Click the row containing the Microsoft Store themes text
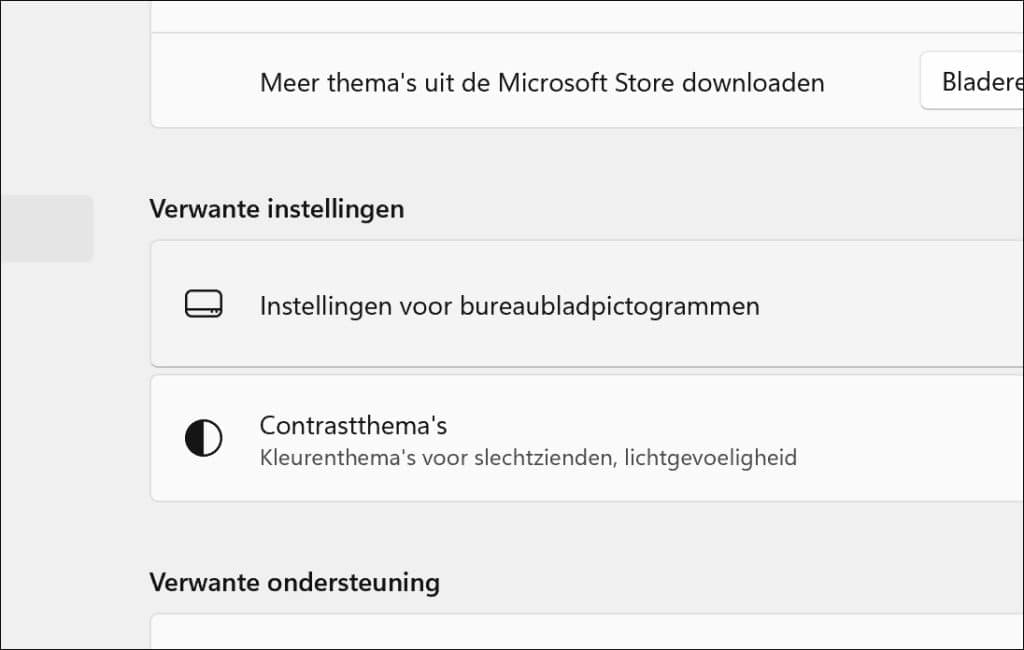 [542, 81]
